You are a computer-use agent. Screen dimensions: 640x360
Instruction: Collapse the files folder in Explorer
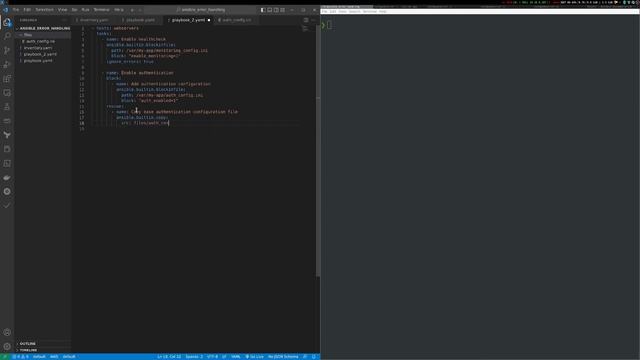point(43,35)
